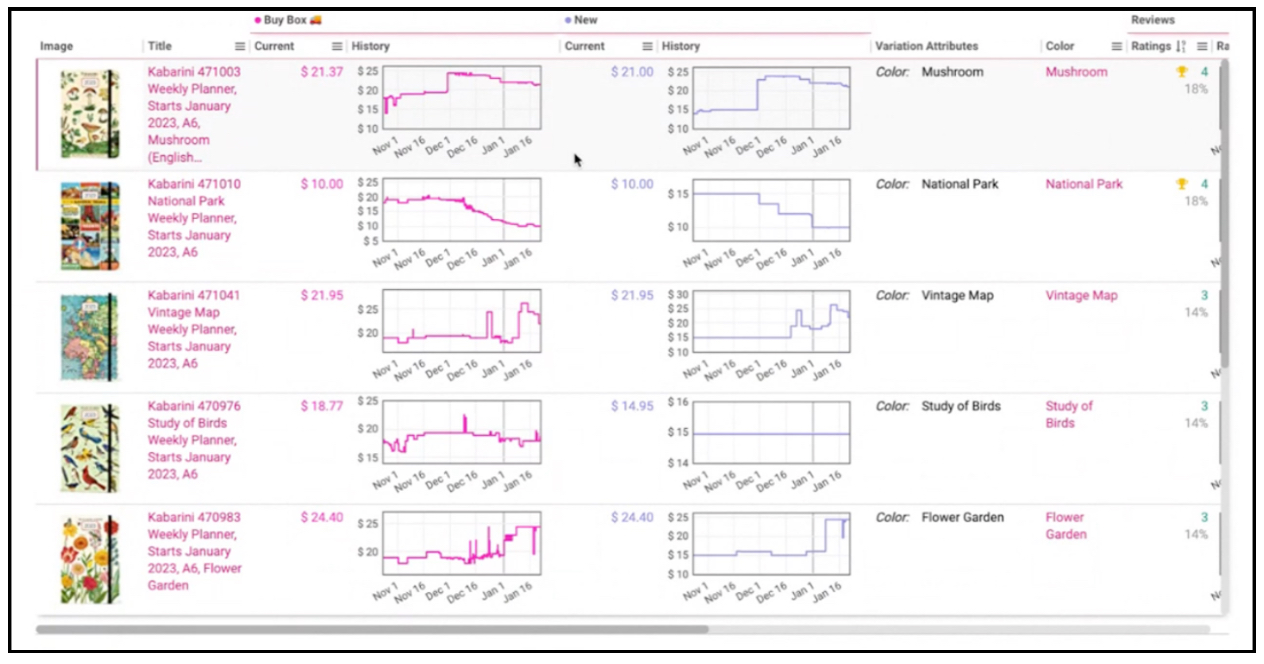The image size is (1264, 664).
Task: Sort by the Color column header
Action: 1060,46
